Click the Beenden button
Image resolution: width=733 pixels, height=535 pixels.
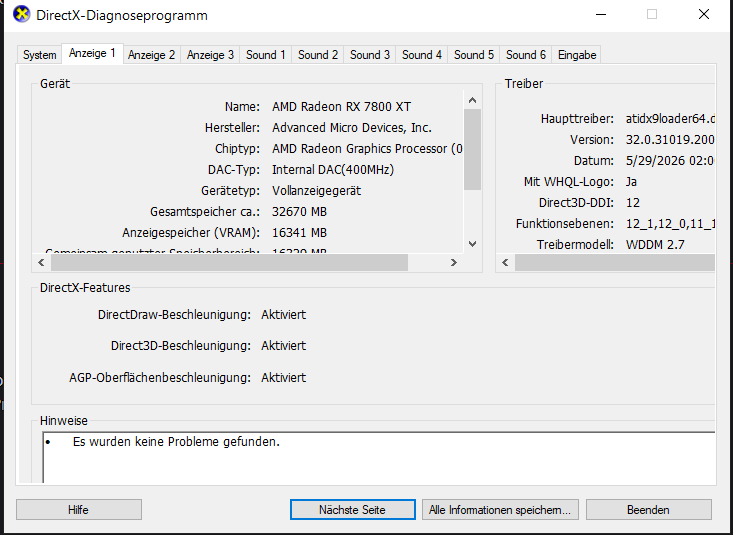tap(648, 509)
